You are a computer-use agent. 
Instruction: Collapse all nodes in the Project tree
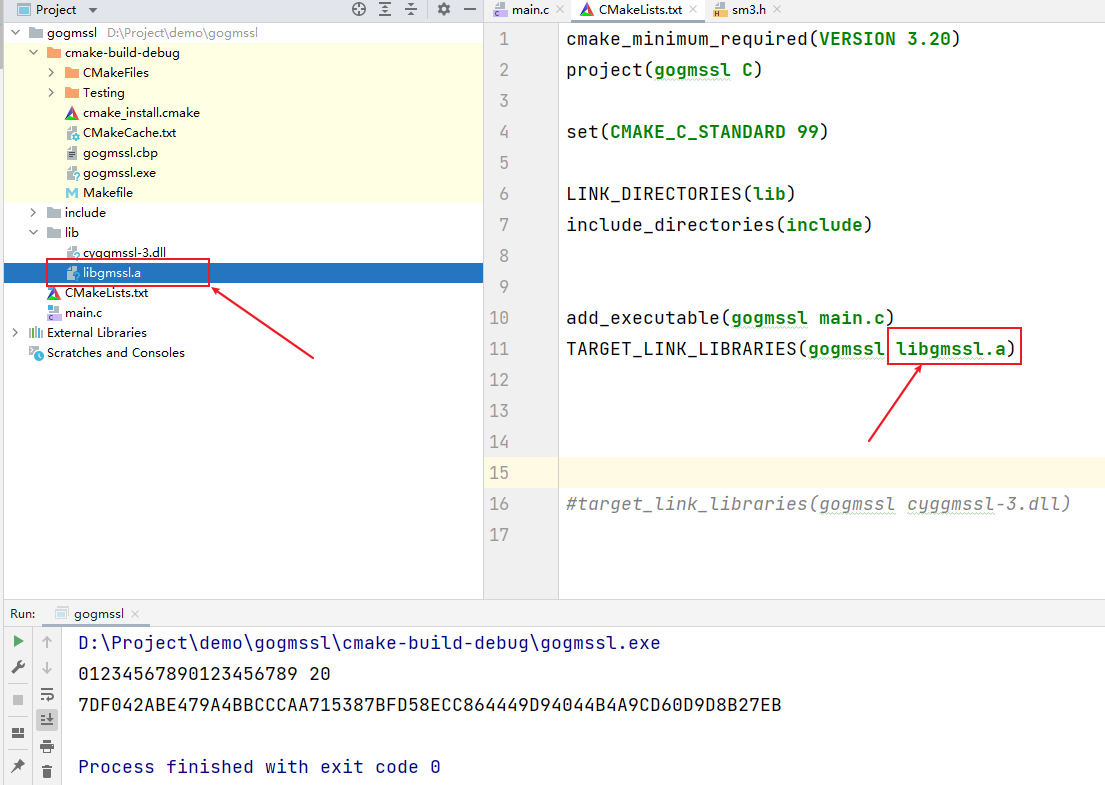pos(411,9)
